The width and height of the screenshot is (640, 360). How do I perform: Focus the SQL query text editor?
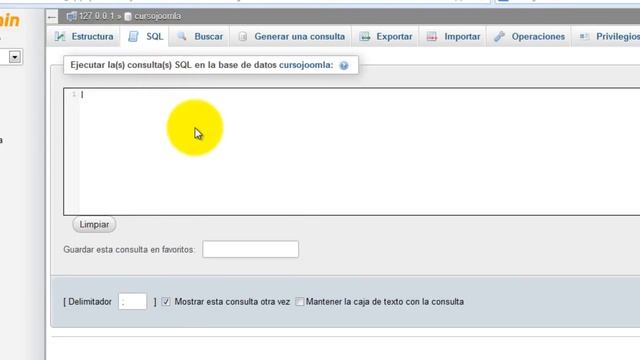(351, 151)
